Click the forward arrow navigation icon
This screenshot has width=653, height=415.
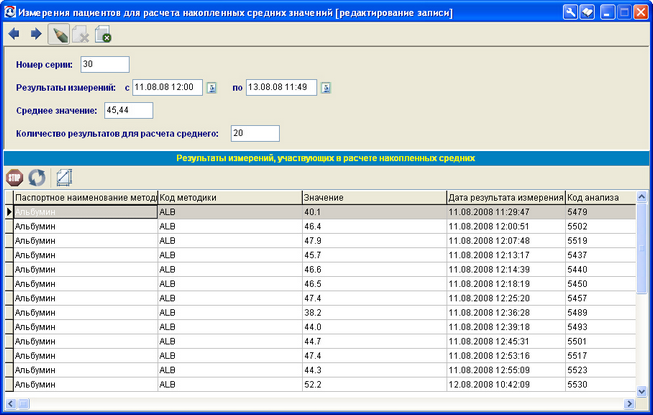[35, 35]
